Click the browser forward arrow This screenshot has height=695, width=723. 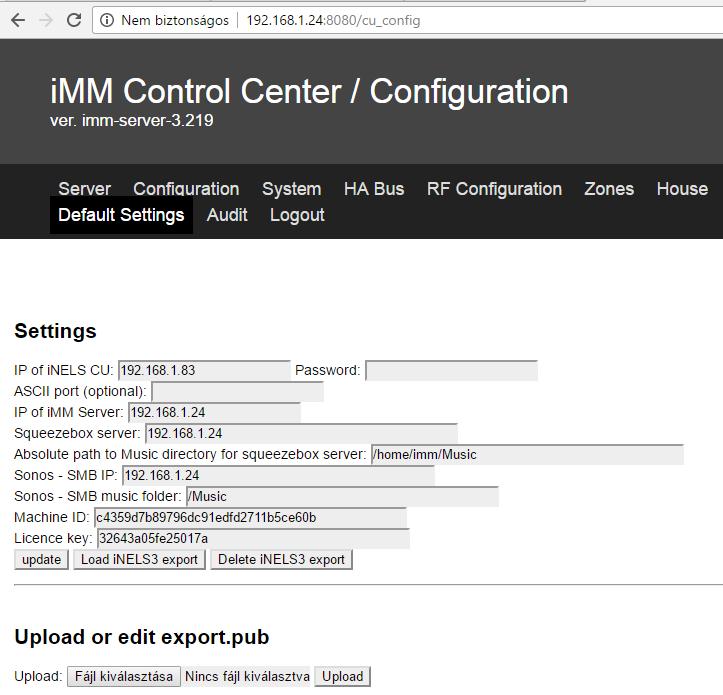pyautogui.click(x=46, y=20)
